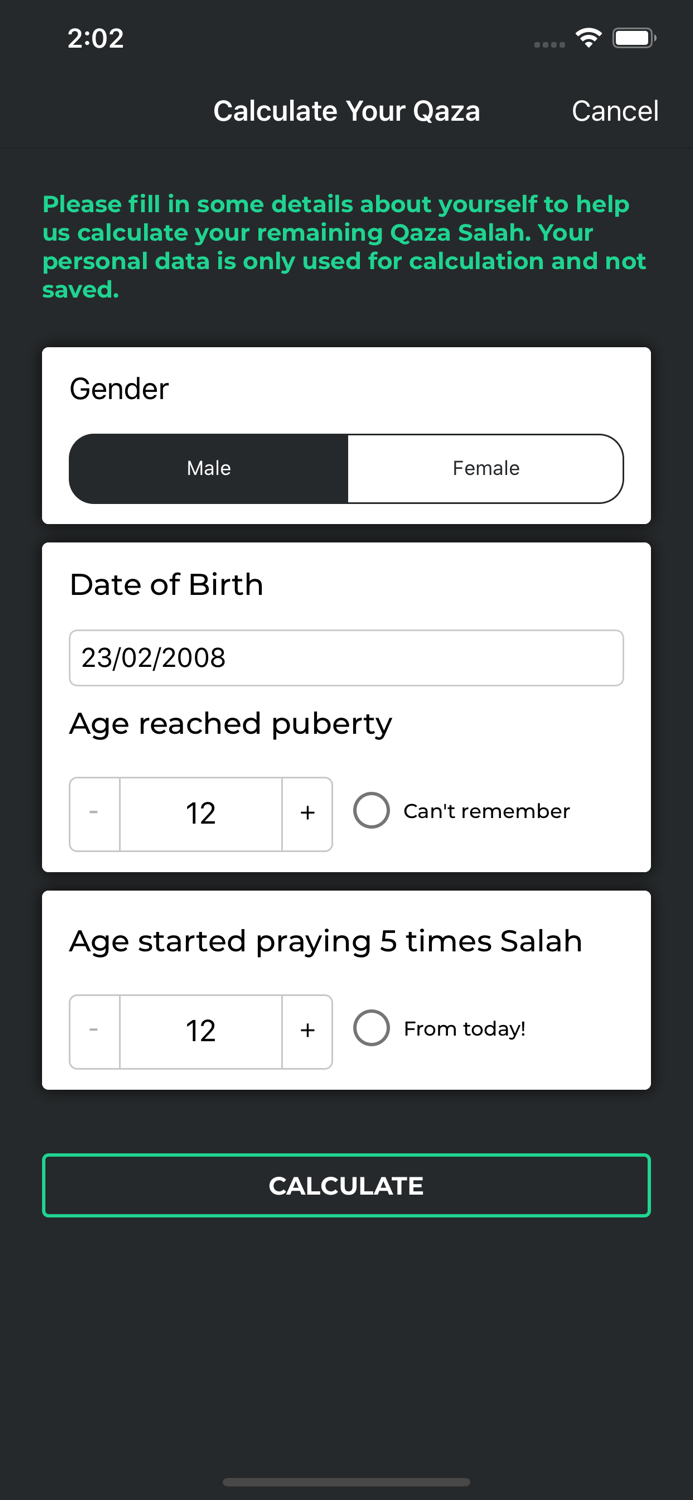Increase the age started praying Salah

(307, 1031)
